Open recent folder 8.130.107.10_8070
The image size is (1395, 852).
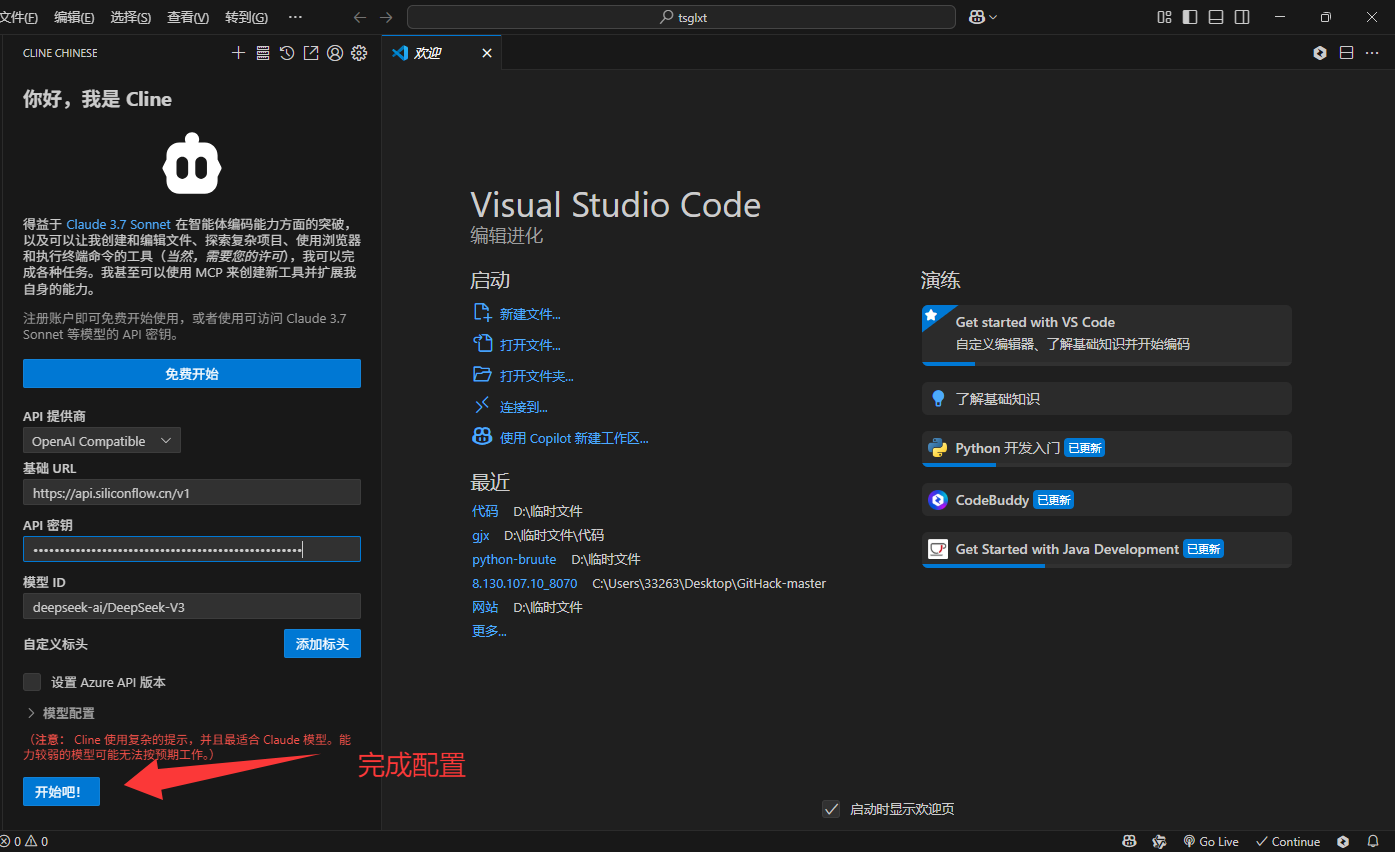click(x=525, y=583)
